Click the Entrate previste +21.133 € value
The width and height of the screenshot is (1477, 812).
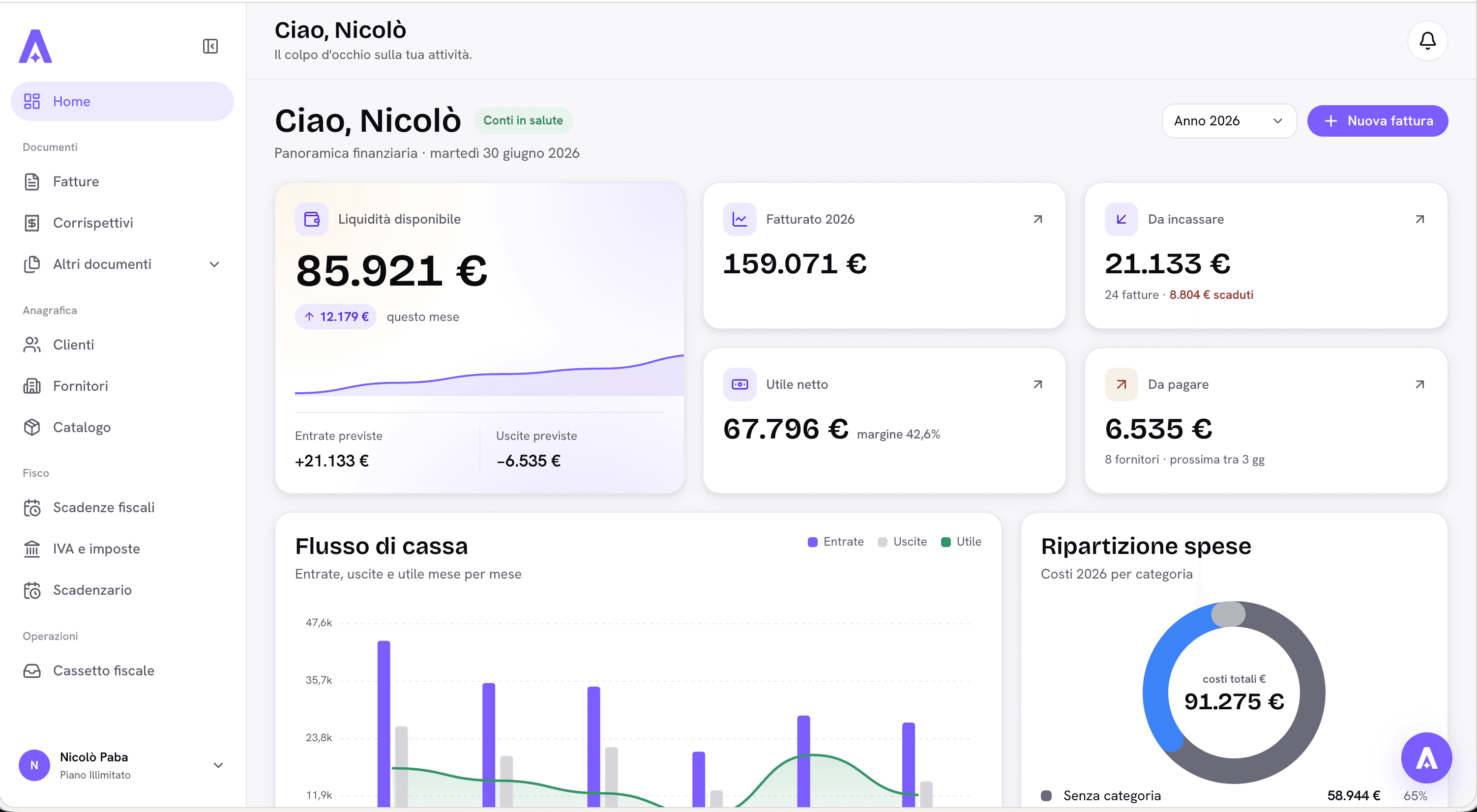[x=331, y=461]
